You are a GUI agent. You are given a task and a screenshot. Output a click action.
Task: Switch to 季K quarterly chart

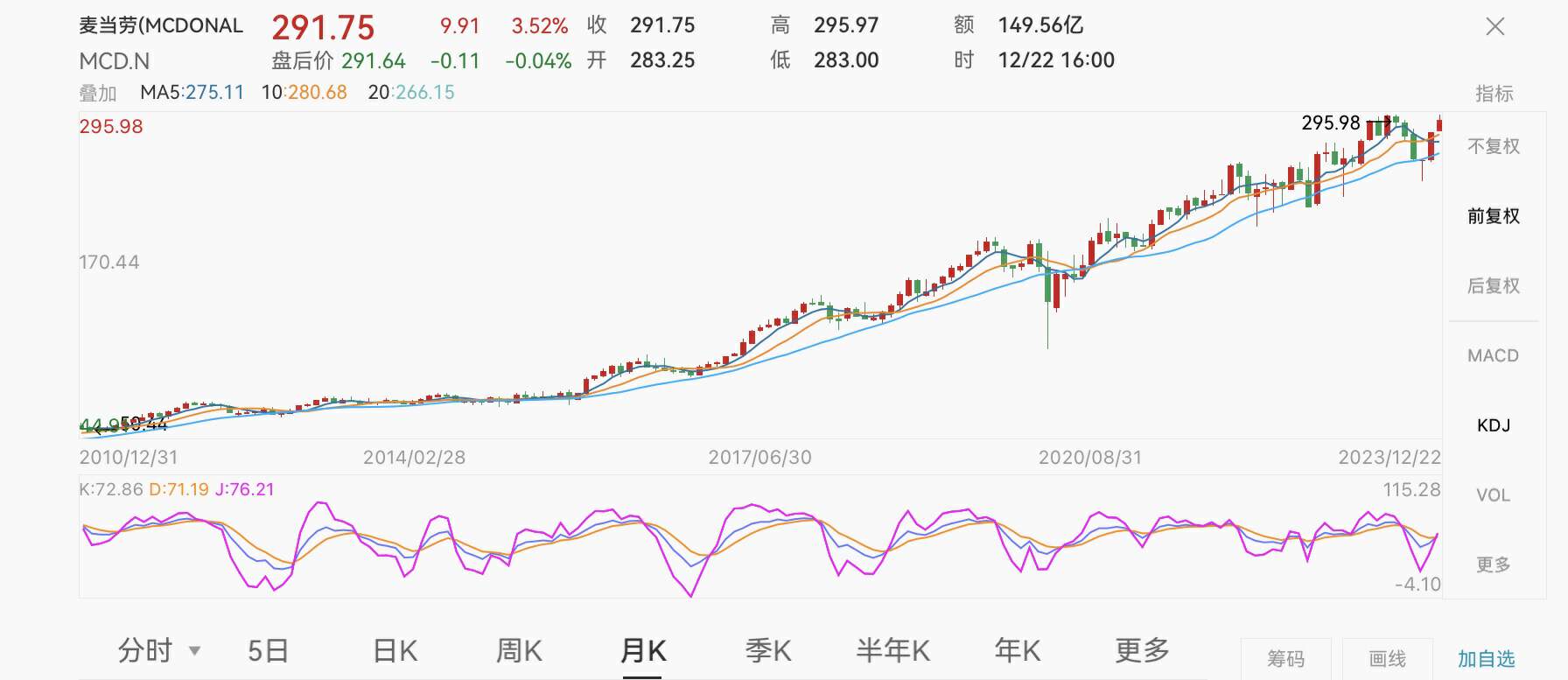coord(767,651)
